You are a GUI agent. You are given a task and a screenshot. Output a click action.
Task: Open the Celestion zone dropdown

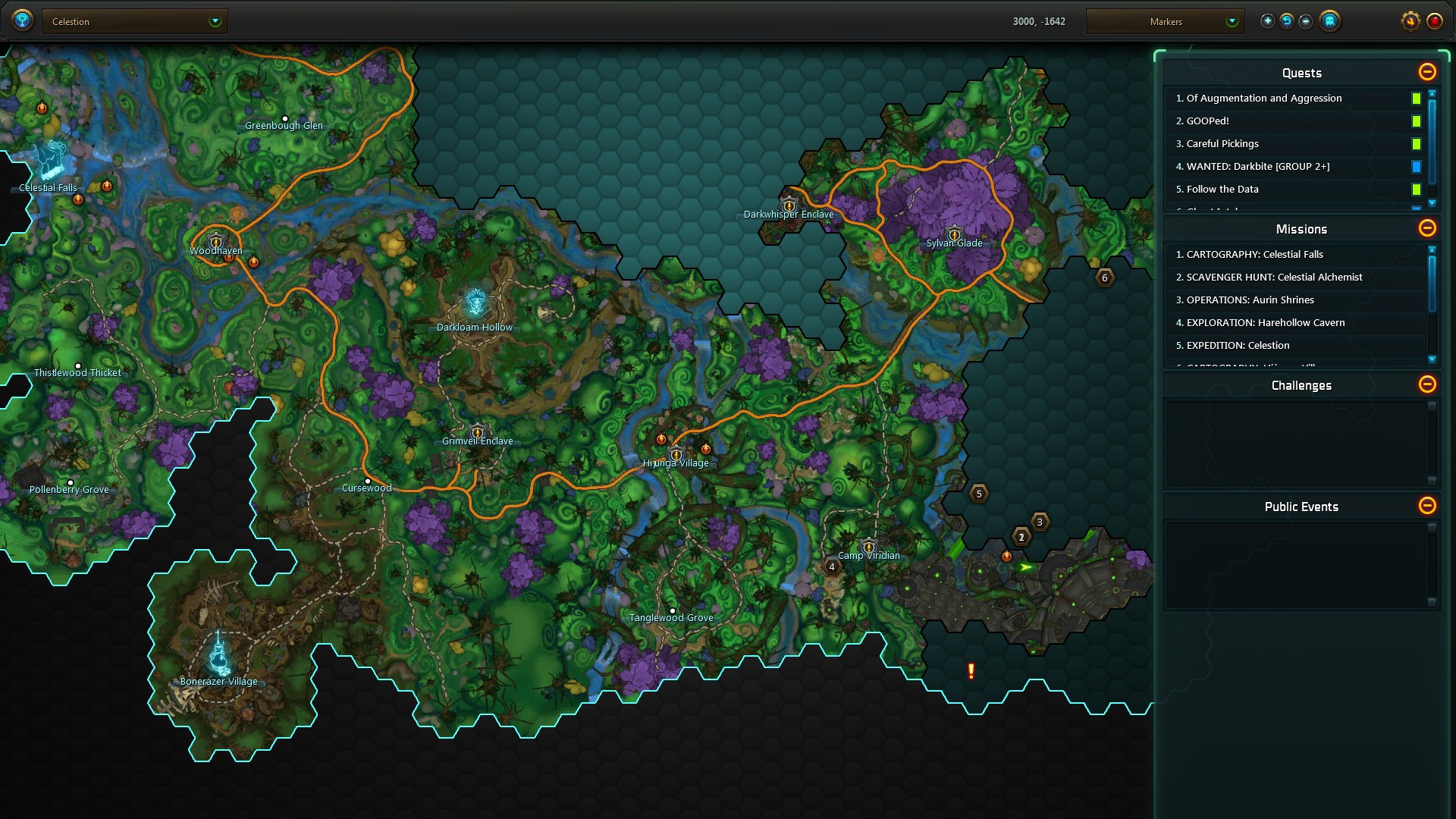point(135,21)
